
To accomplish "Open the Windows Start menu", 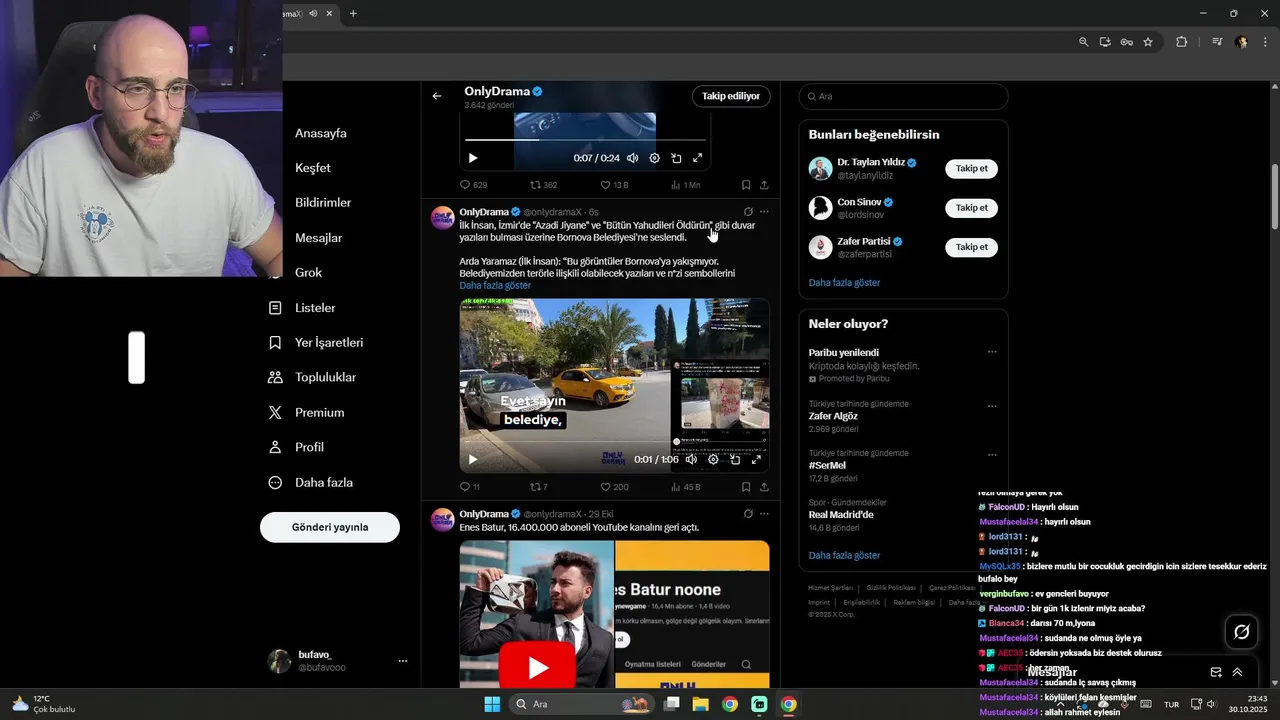I will [492, 704].
